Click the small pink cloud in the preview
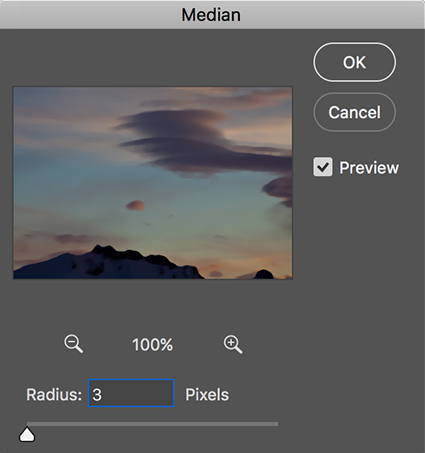Screen dimensions: 425x453 (x=136, y=205)
